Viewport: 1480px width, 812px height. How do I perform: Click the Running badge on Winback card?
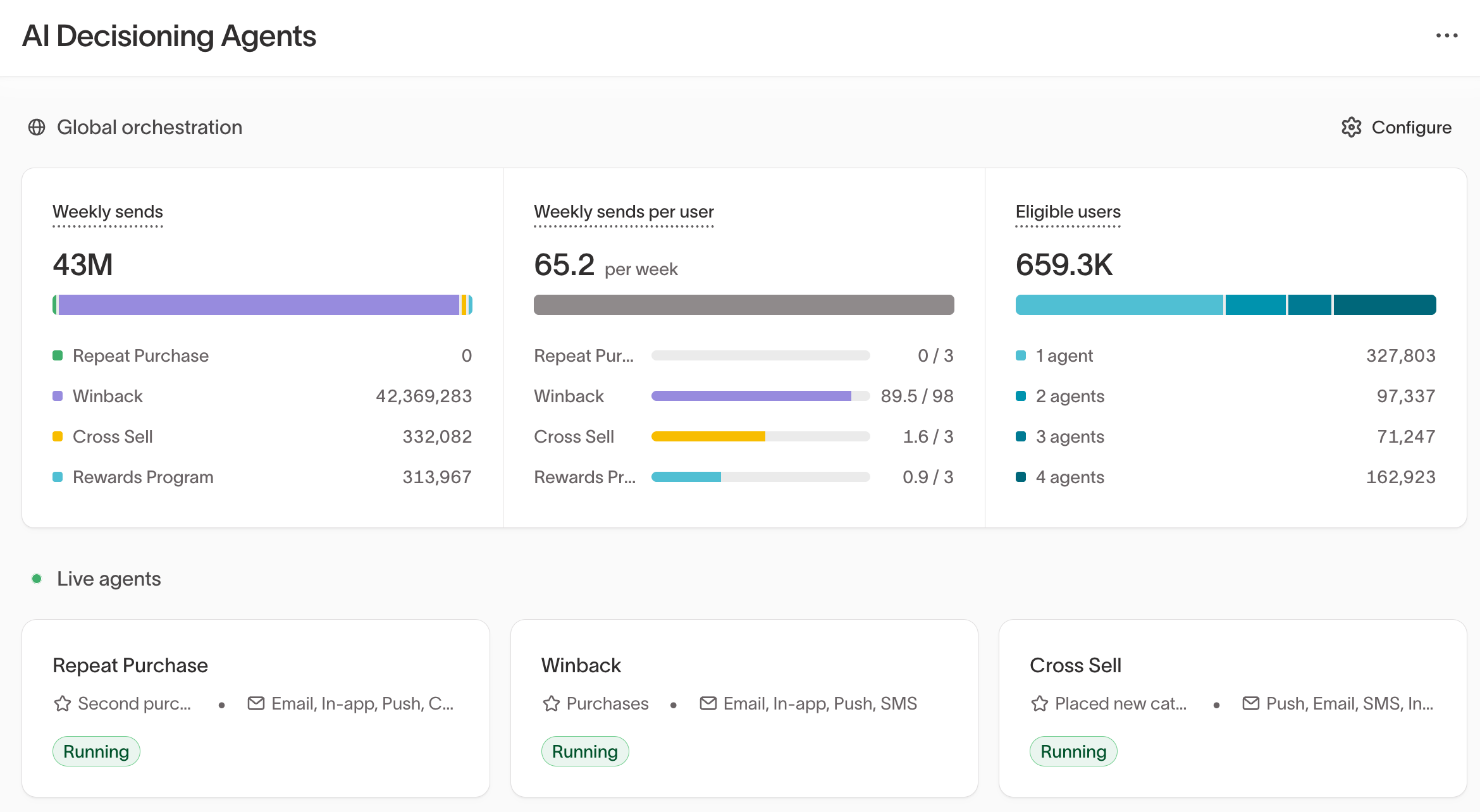[585, 751]
